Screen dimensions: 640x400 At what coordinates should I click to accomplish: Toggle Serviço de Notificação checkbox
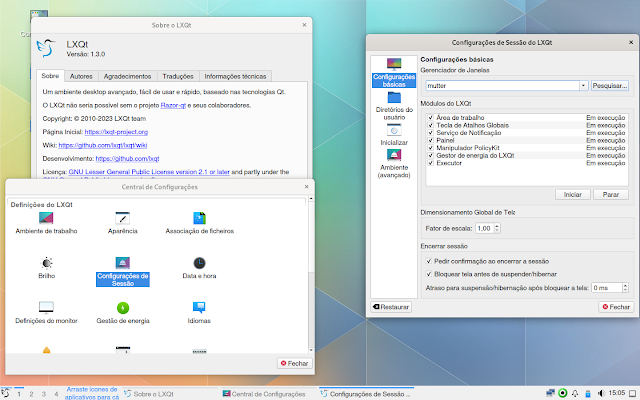[x=430, y=133]
